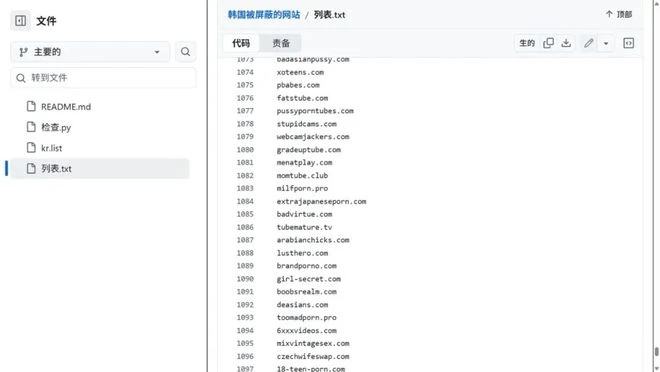This screenshot has height=372, width=660.
Task: Click line number 1095
Action: tap(245, 343)
